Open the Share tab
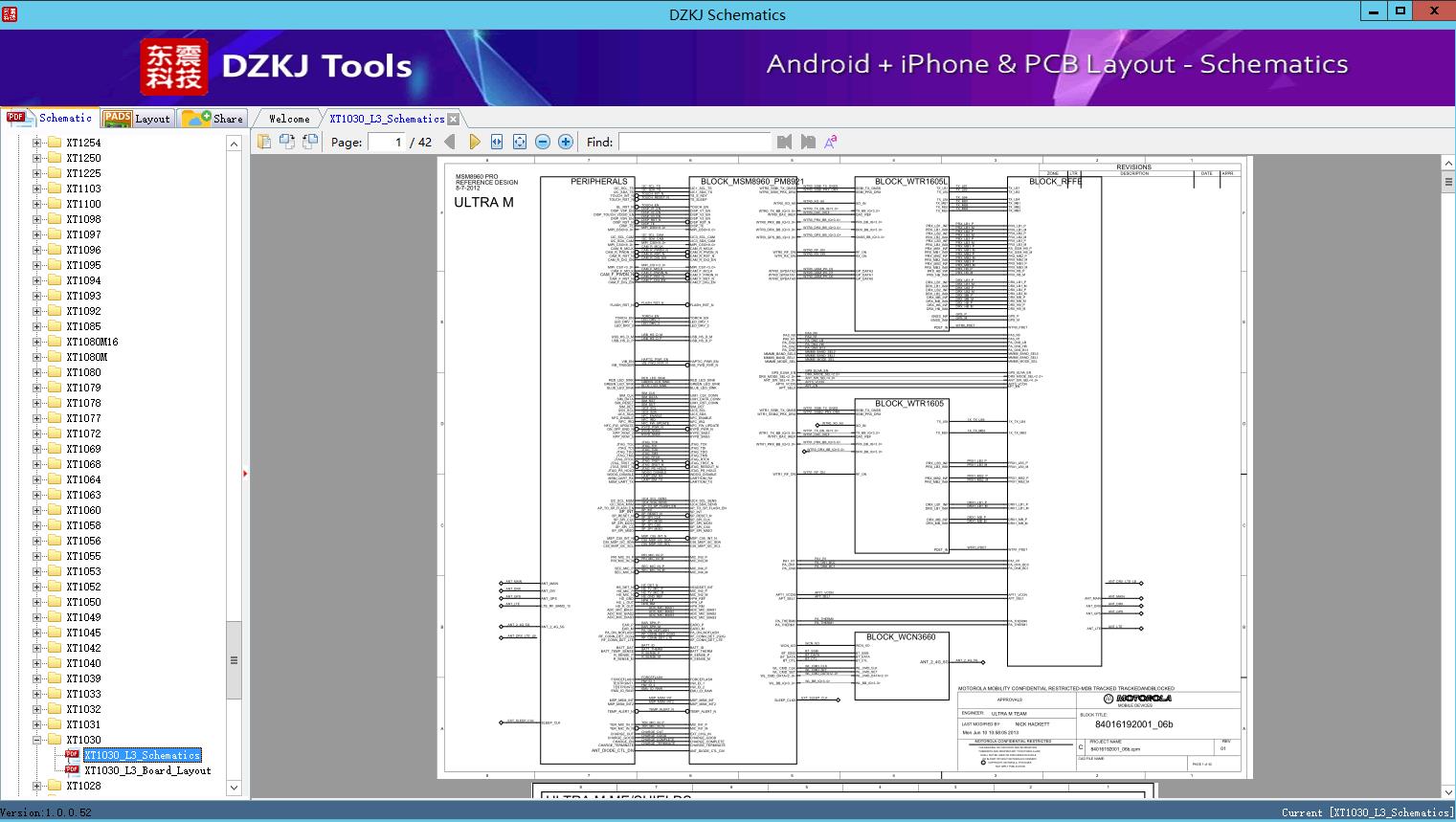The image size is (1456, 822). coord(213,119)
